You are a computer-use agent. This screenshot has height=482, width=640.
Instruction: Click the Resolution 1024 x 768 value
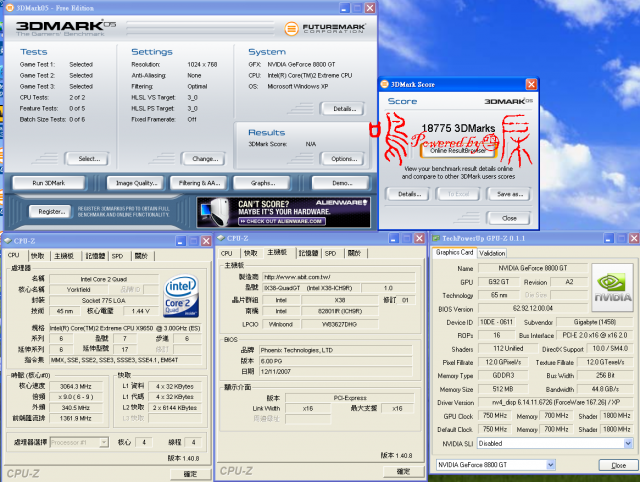click(x=202, y=64)
